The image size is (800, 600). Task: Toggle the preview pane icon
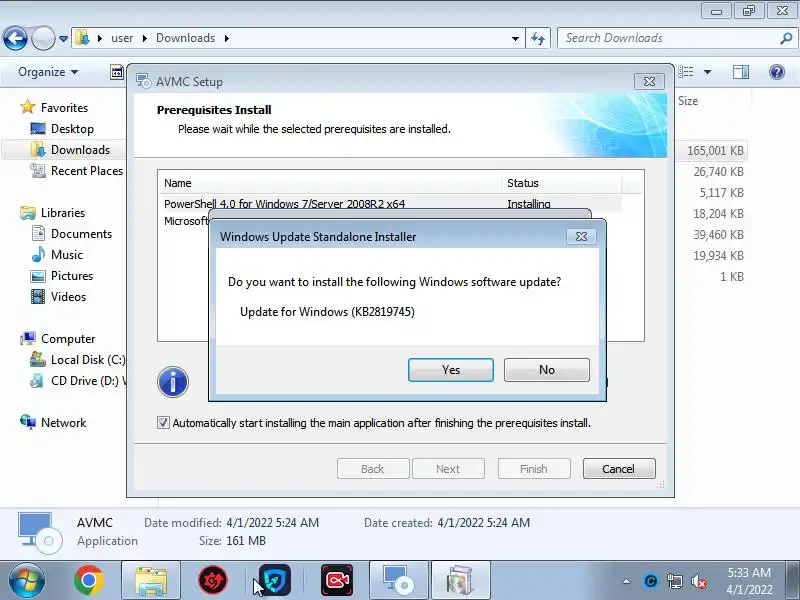(x=740, y=72)
